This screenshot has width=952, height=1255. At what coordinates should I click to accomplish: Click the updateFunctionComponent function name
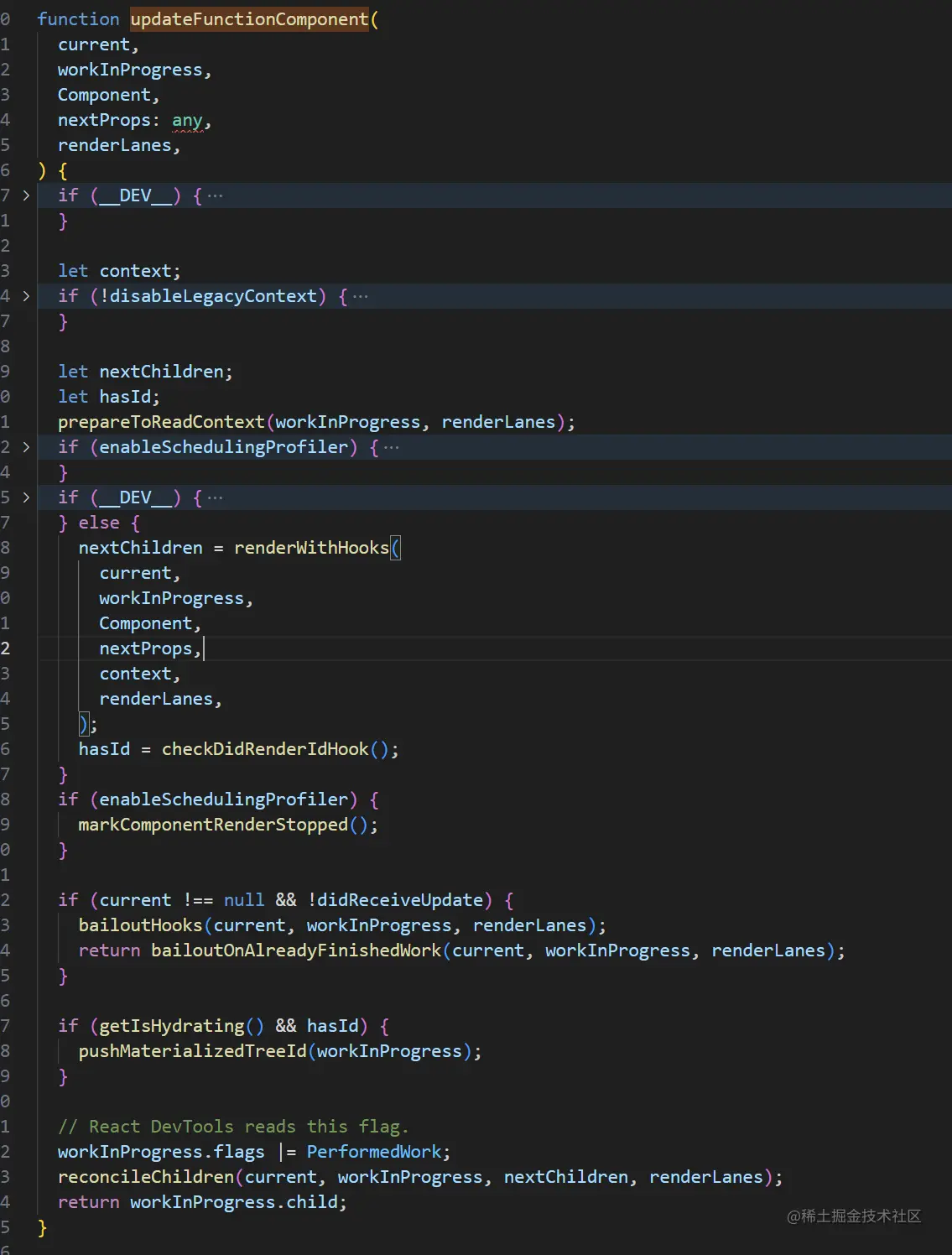[249, 19]
